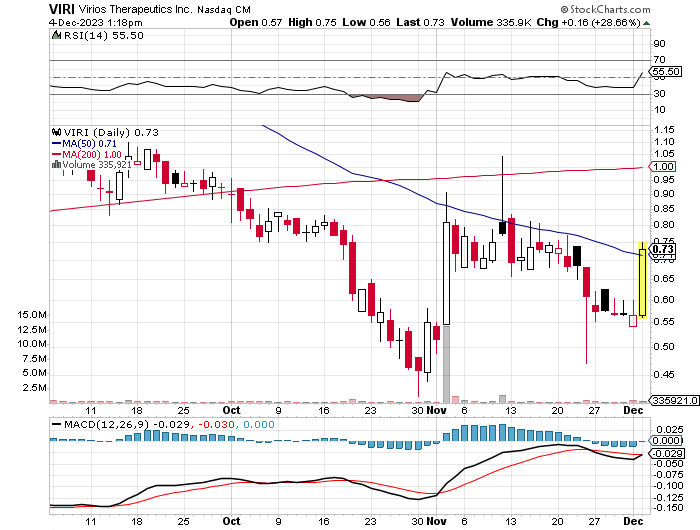Image resolution: width=700 pixels, height=530 pixels.
Task: Click the RSI(14) indicator icon
Action: pos(56,35)
